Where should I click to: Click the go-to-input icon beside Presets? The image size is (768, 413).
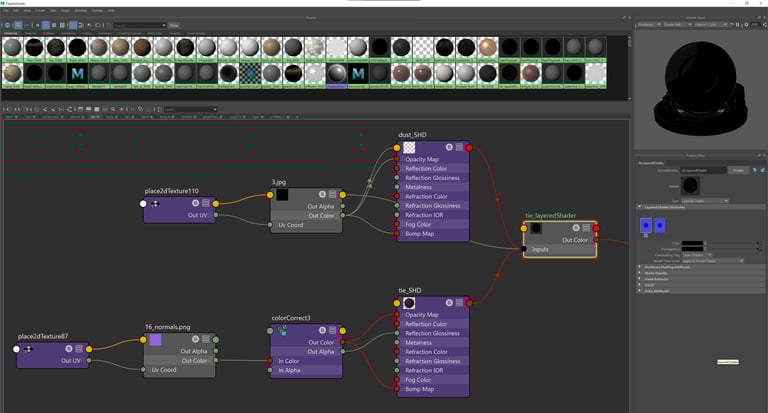[755, 170]
